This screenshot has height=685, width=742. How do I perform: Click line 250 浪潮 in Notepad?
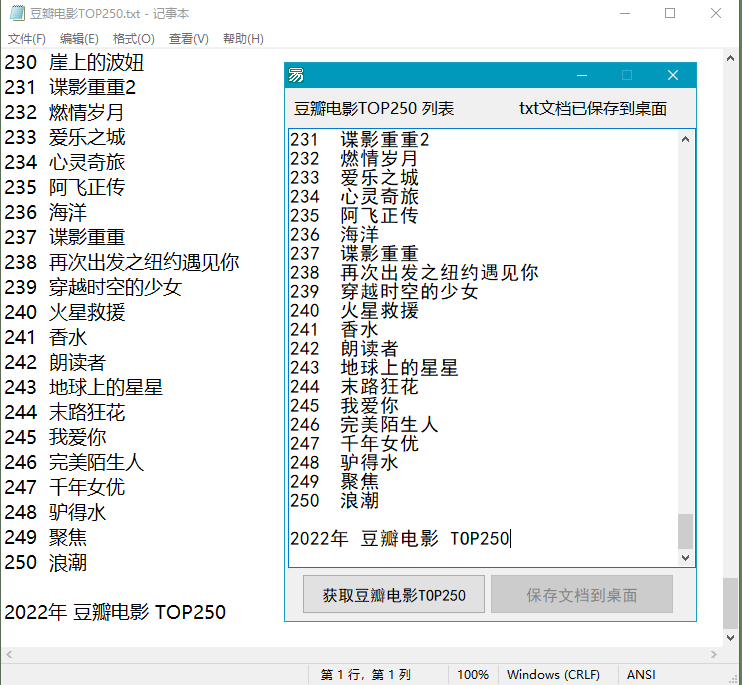click(45, 563)
